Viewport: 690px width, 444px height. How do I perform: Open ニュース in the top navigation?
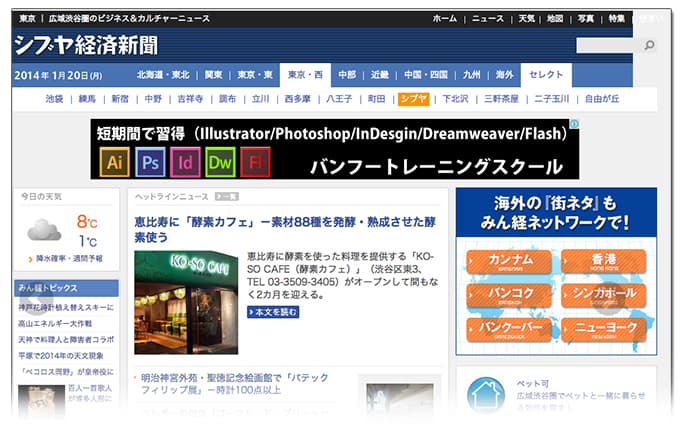(x=488, y=18)
